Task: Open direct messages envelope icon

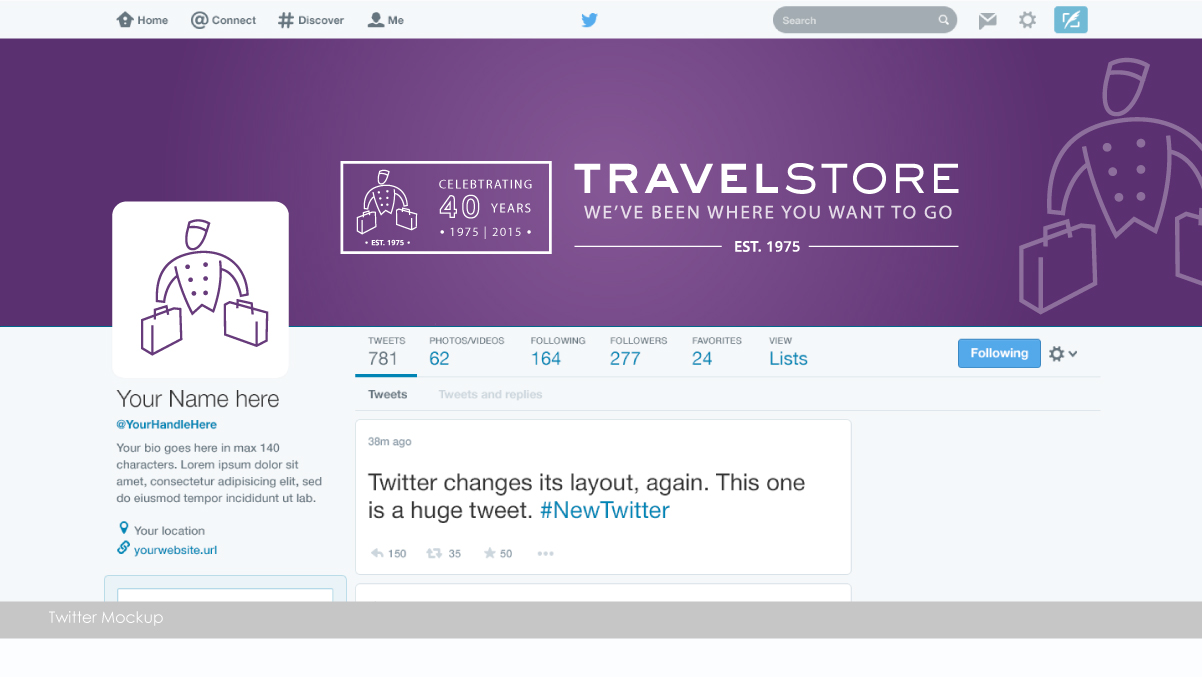Action: click(x=987, y=20)
